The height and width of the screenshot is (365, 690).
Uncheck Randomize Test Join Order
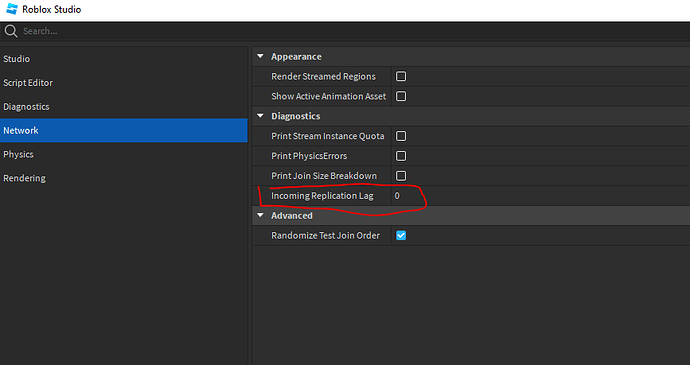pyautogui.click(x=401, y=236)
